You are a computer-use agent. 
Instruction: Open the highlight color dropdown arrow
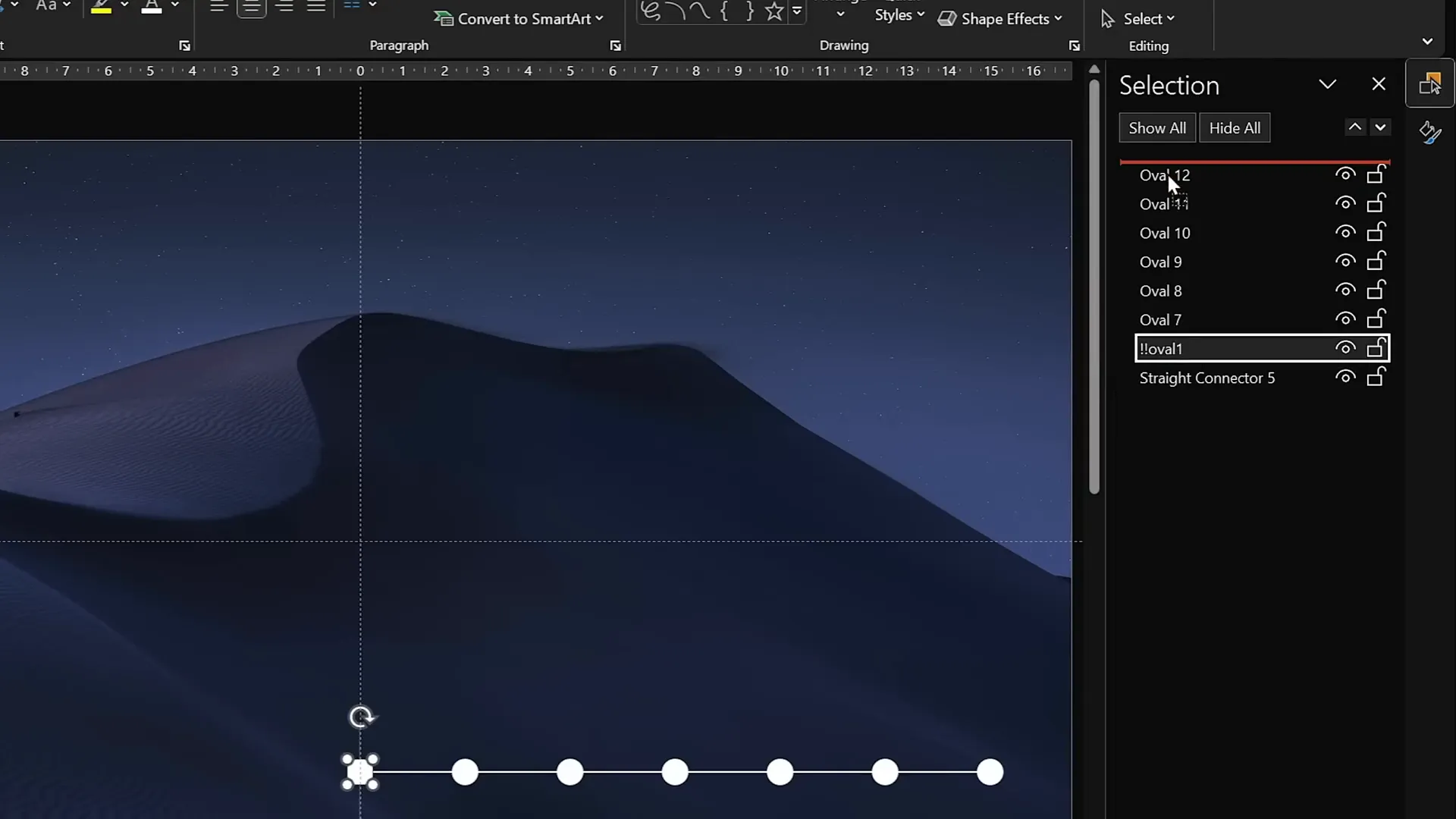click(124, 5)
